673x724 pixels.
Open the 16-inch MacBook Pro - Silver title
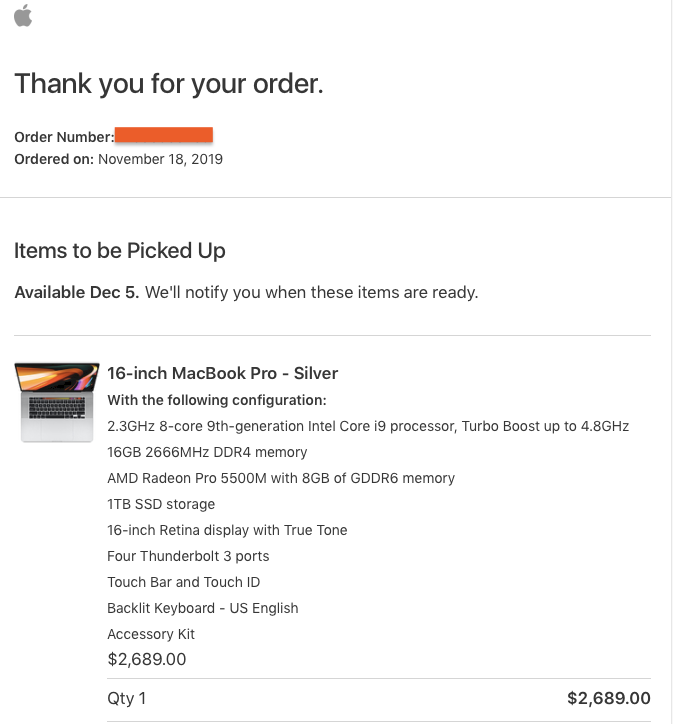point(223,373)
